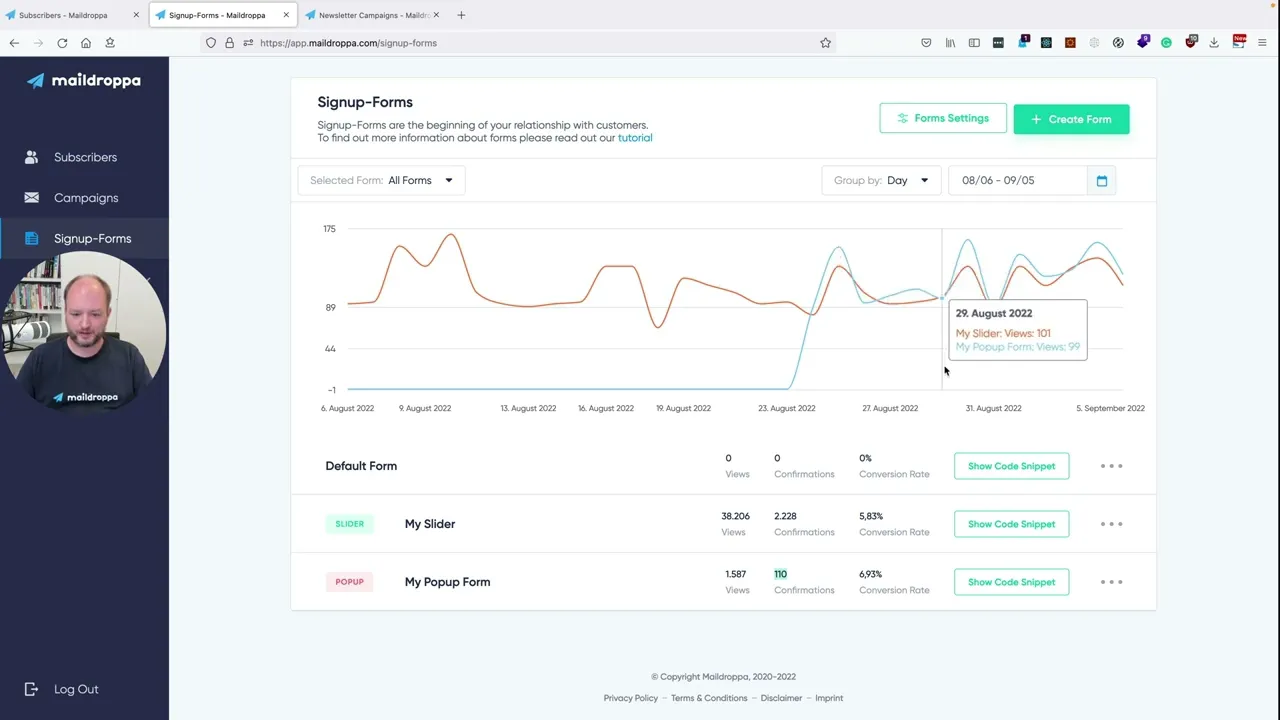The width and height of the screenshot is (1280, 720).
Task: Open three-dot menu for My Slider
Action: (1111, 524)
